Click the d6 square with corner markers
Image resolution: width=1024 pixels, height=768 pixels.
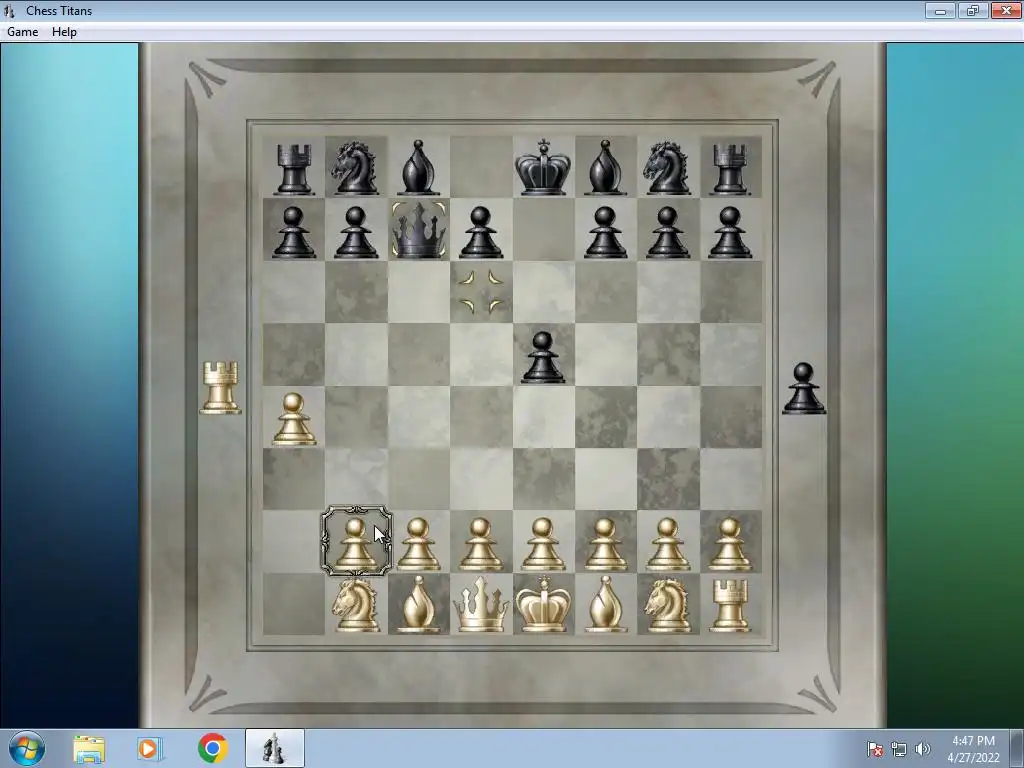tap(481, 292)
